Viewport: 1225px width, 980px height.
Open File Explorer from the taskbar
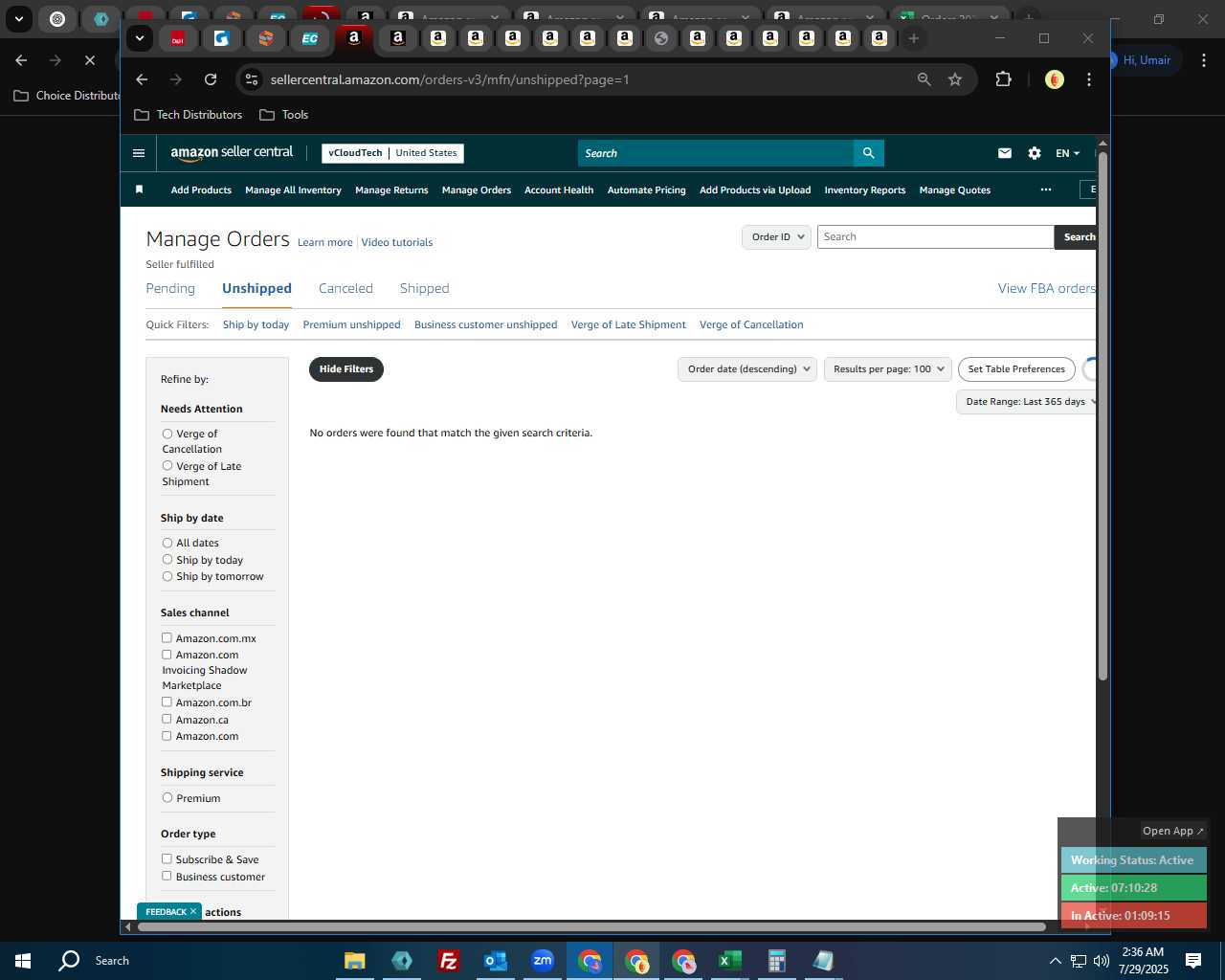(355, 961)
